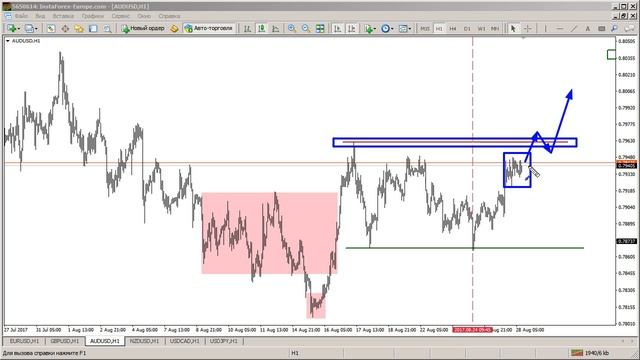Viewport: 640px width, 360px height.
Task: Select the text label tool
Action: tap(601, 28)
